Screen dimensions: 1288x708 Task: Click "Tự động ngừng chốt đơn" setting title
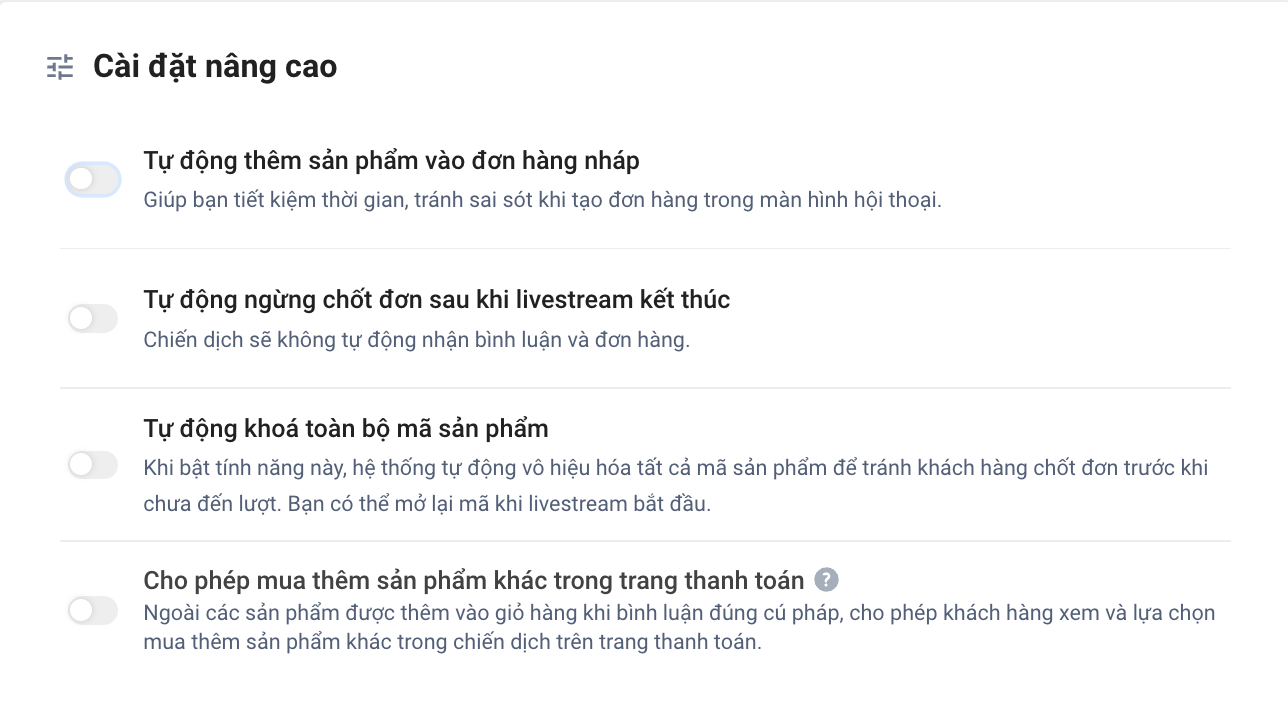[436, 299]
